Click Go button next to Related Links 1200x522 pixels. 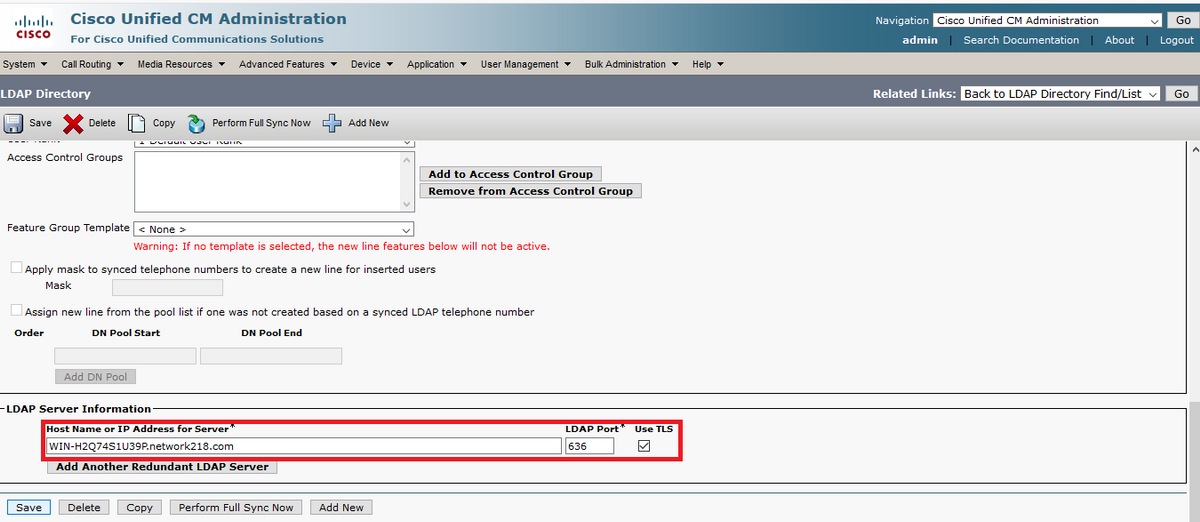(1181, 93)
